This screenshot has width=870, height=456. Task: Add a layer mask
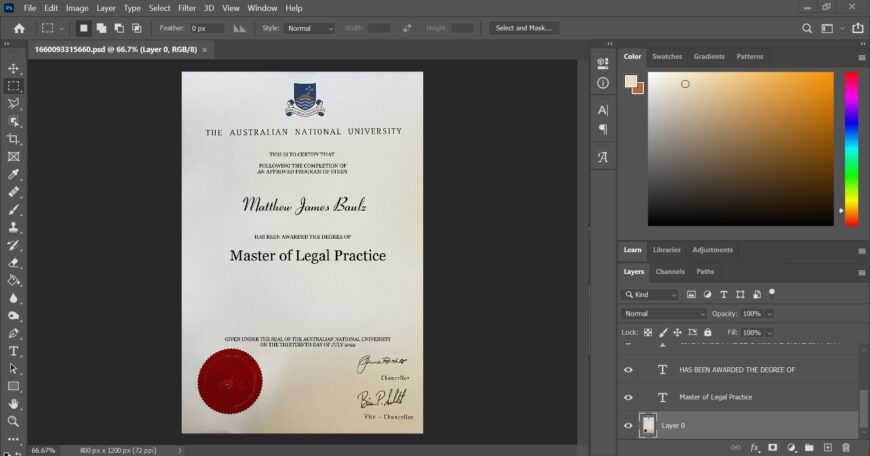pyautogui.click(x=773, y=447)
